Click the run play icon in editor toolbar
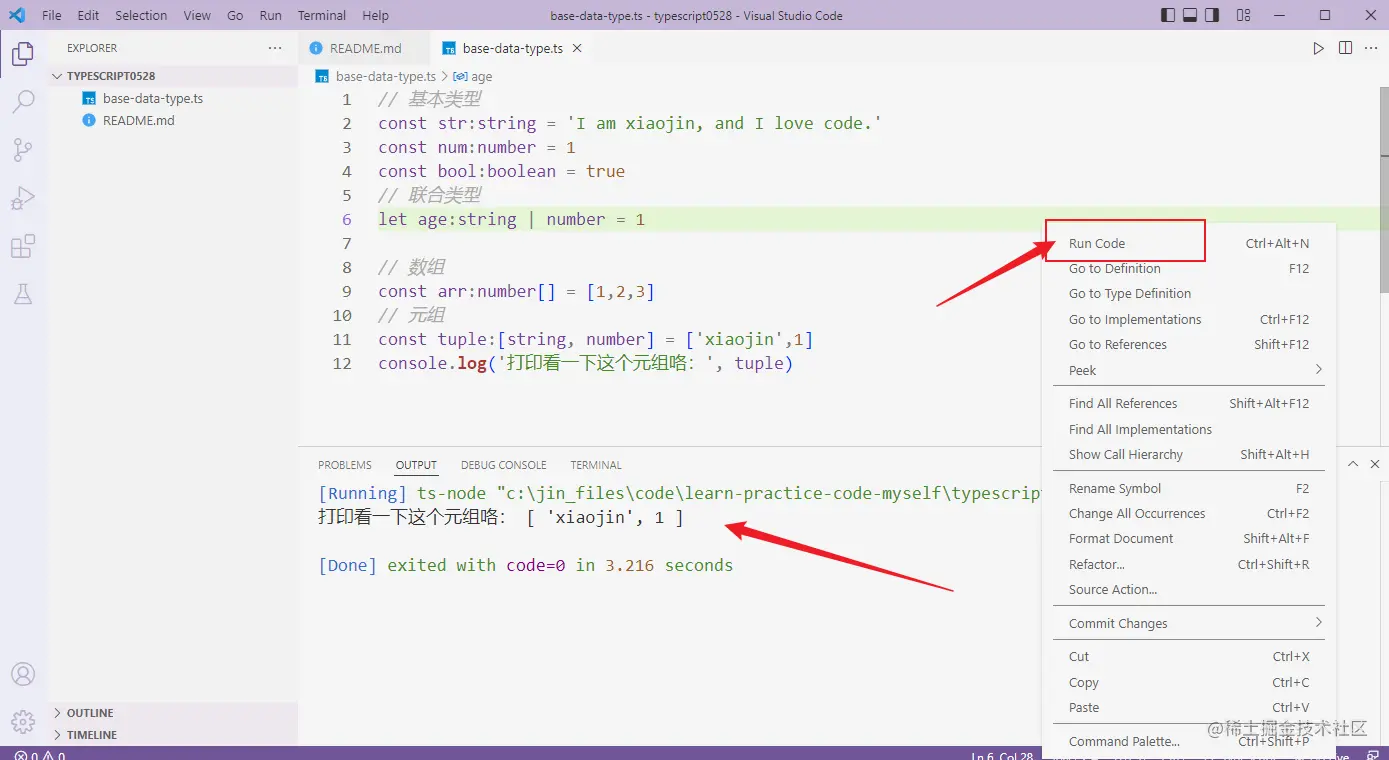 [1318, 48]
